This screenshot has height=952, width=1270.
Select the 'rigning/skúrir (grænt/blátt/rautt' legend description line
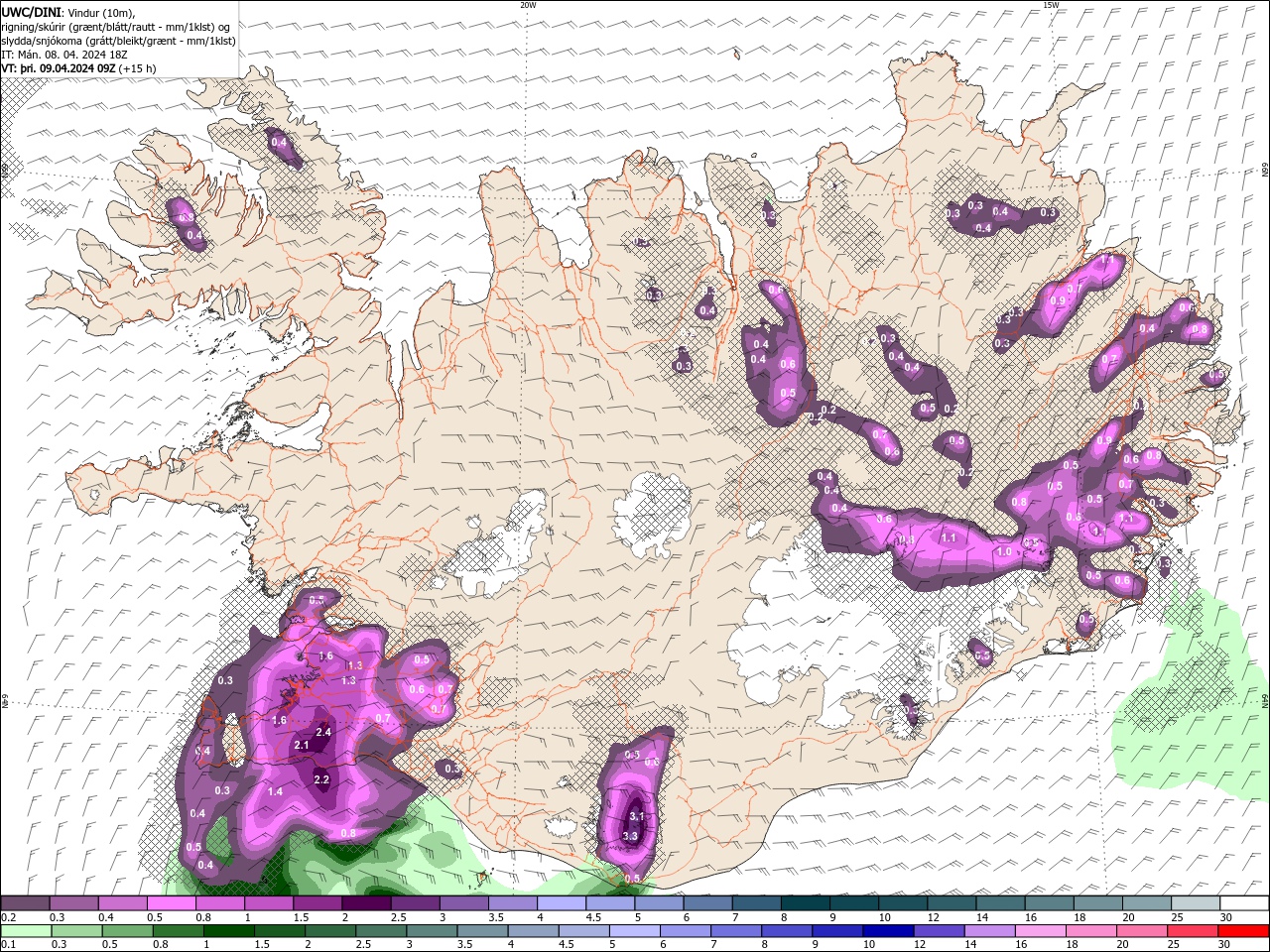click(116, 26)
